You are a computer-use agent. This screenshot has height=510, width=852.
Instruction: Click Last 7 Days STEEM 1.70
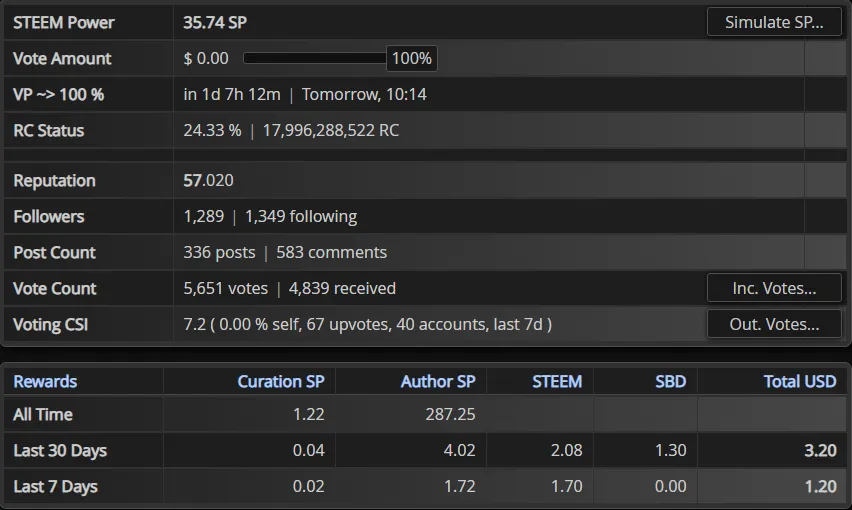pyautogui.click(x=567, y=486)
